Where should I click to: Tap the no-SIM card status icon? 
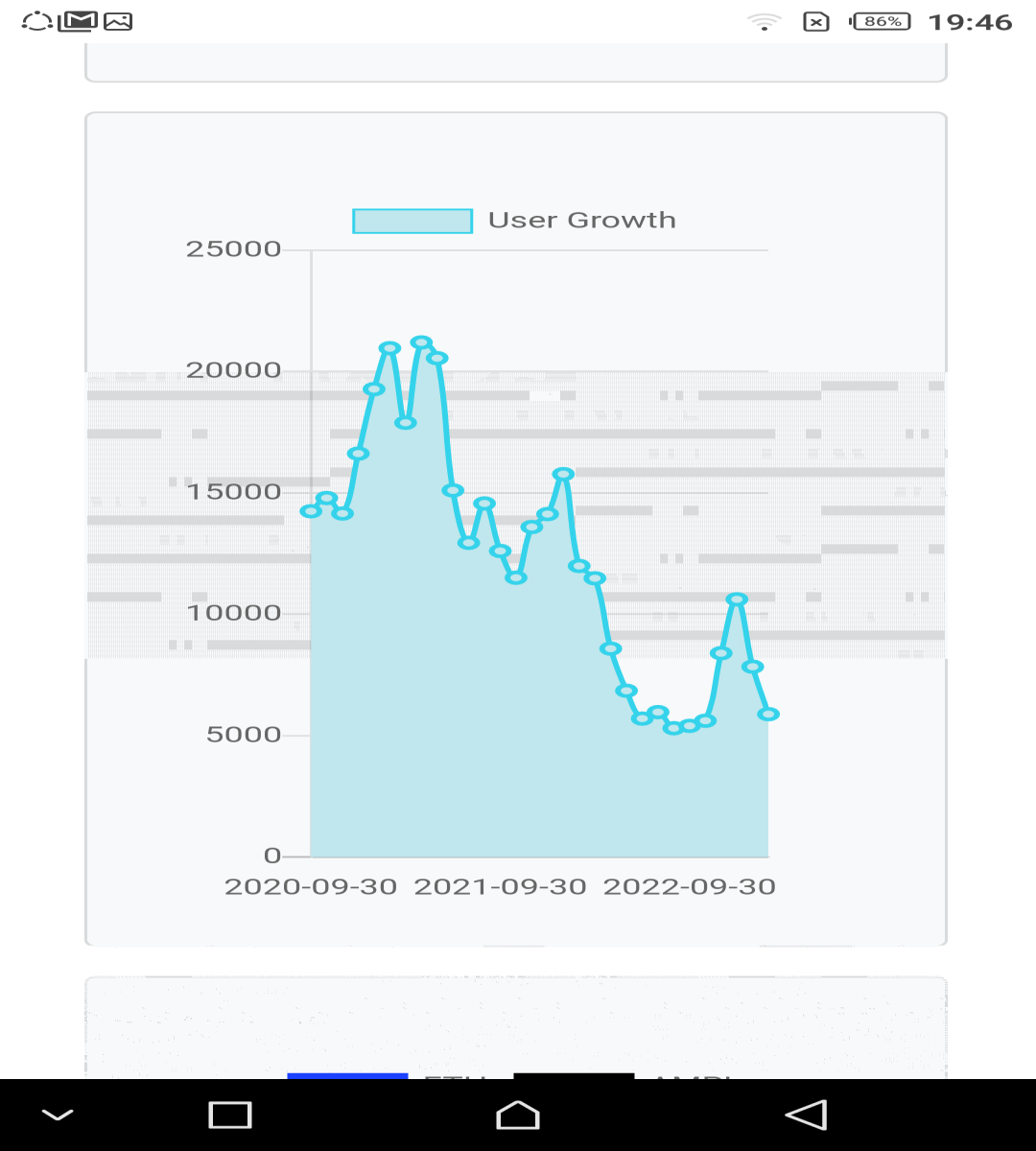pyautogui.click(x=816, y=21)
